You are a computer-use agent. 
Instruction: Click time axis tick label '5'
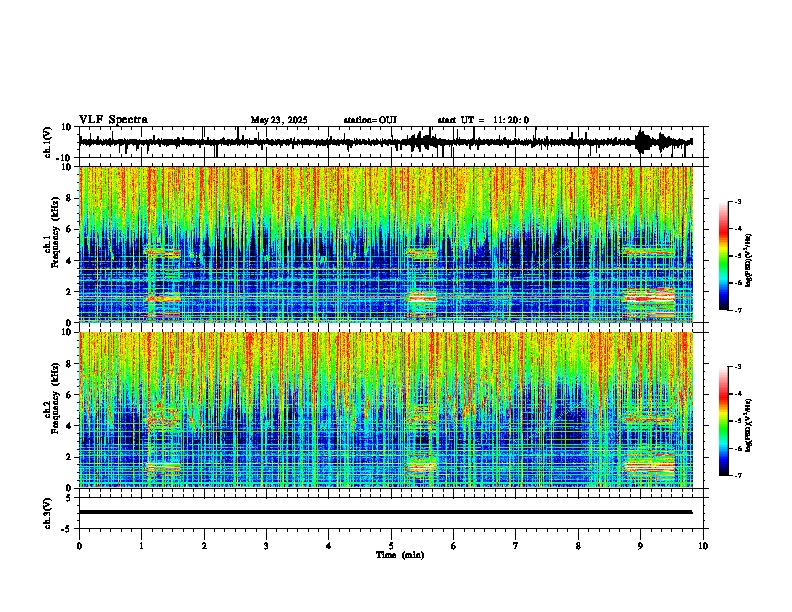click(391, 546)
